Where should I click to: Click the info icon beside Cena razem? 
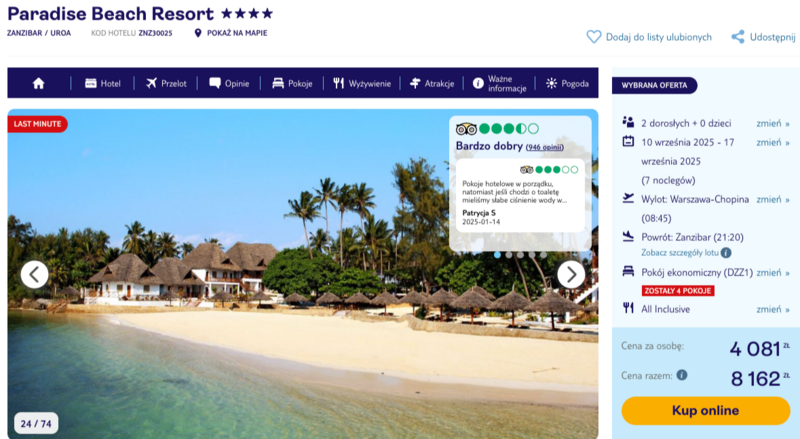pyautogui.click(x=682, y=375)
